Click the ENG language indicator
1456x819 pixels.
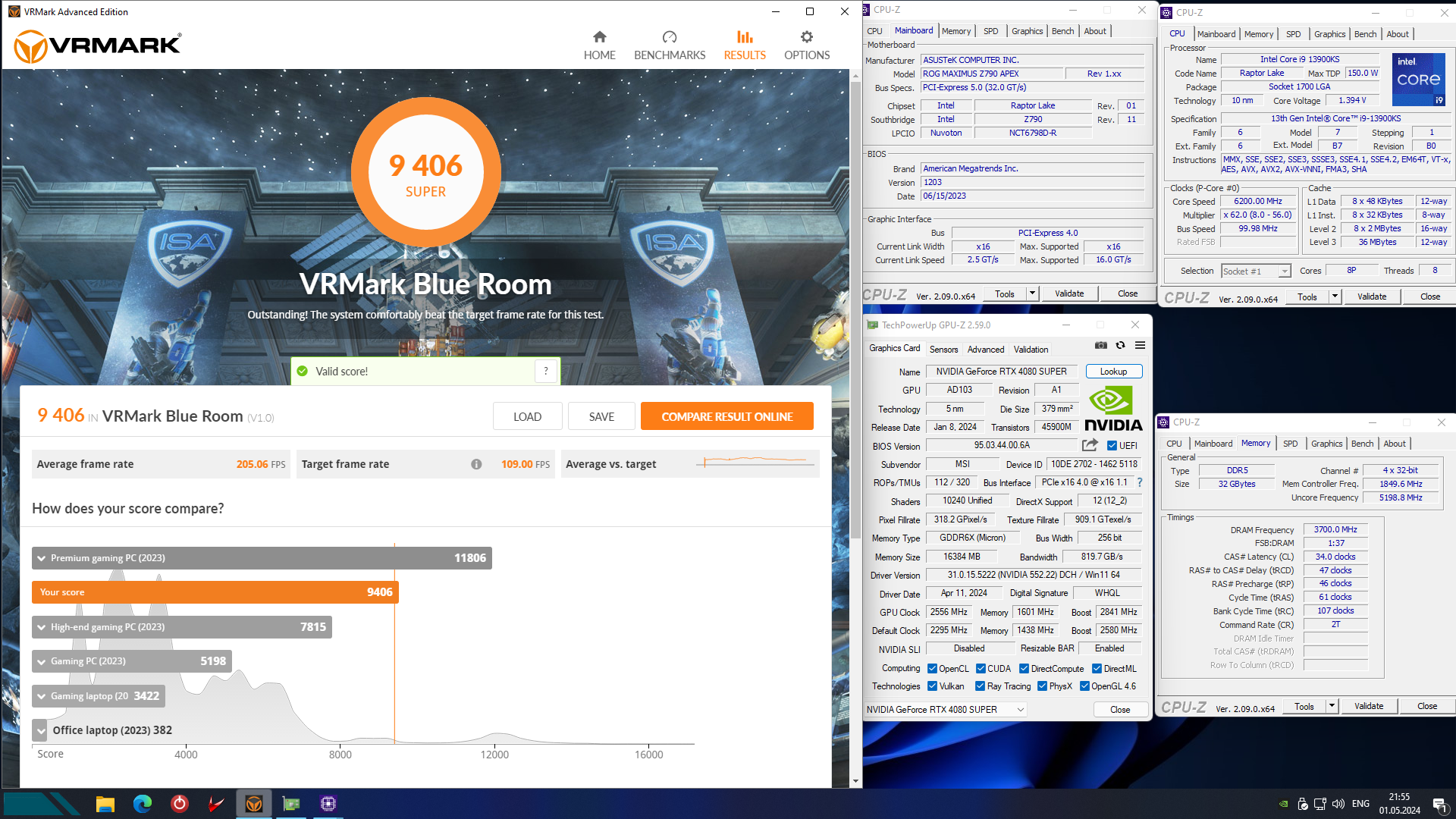[1360, 804]
